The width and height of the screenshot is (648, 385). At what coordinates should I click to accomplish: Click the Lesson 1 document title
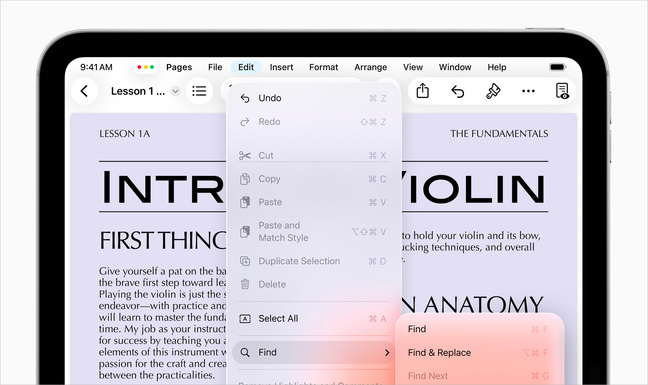pyautogui.click(x=138, y=91)
